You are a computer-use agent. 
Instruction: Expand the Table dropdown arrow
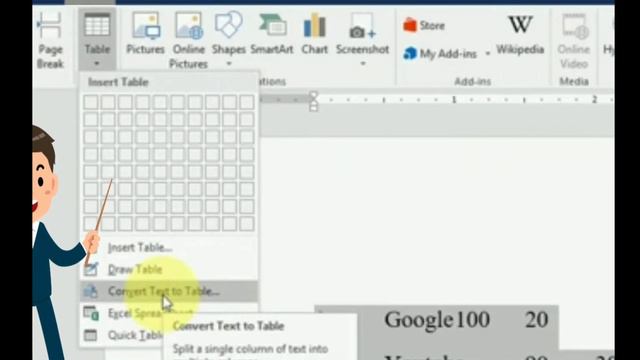click(97, 64)
